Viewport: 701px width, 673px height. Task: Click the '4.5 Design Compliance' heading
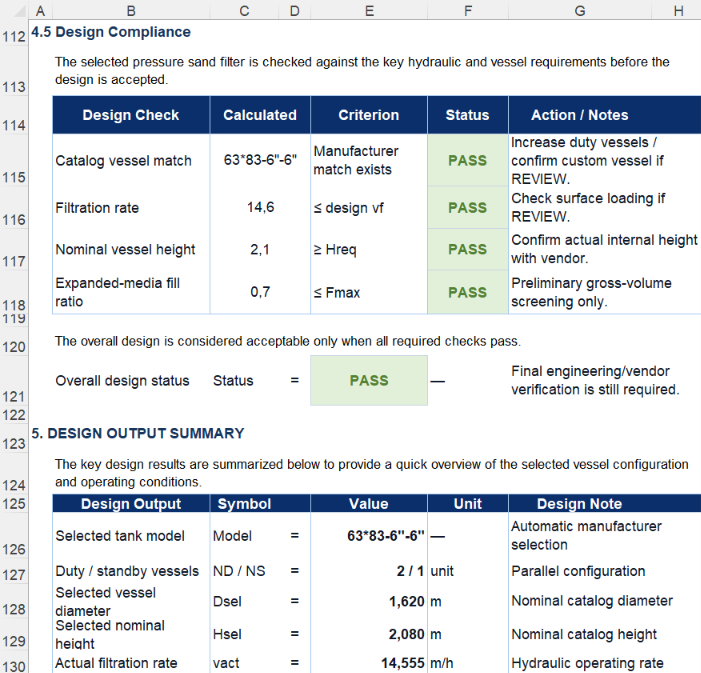[x=111, y=32]
